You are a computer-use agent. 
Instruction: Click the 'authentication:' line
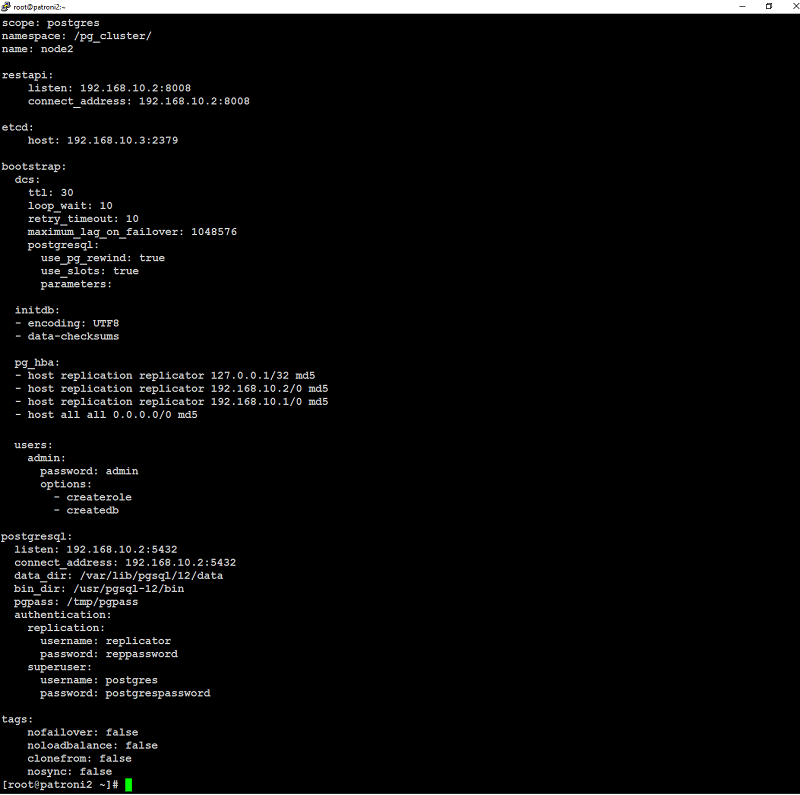(x=63, y=615)
